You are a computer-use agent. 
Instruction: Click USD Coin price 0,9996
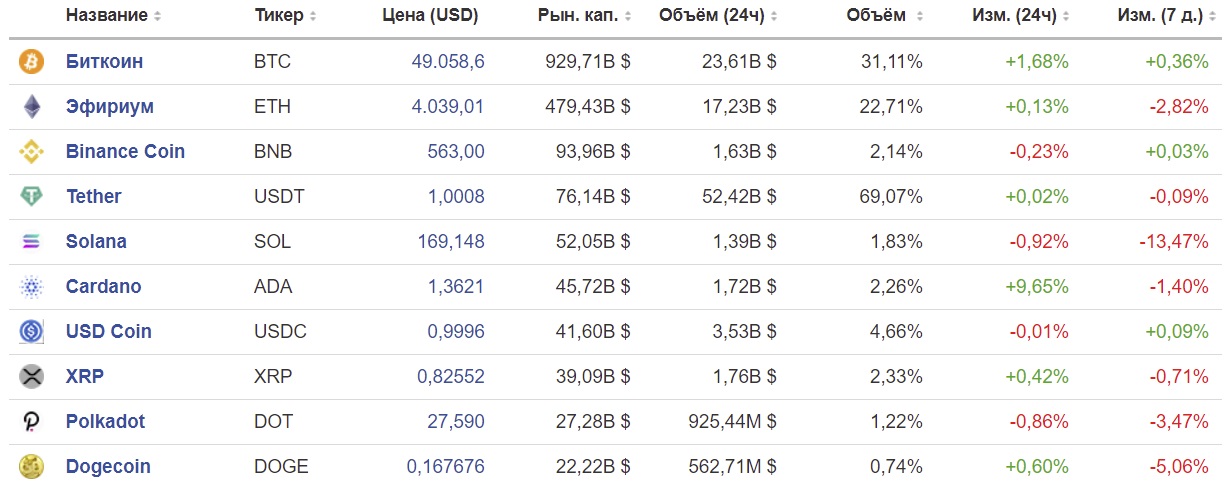[456, 332]
